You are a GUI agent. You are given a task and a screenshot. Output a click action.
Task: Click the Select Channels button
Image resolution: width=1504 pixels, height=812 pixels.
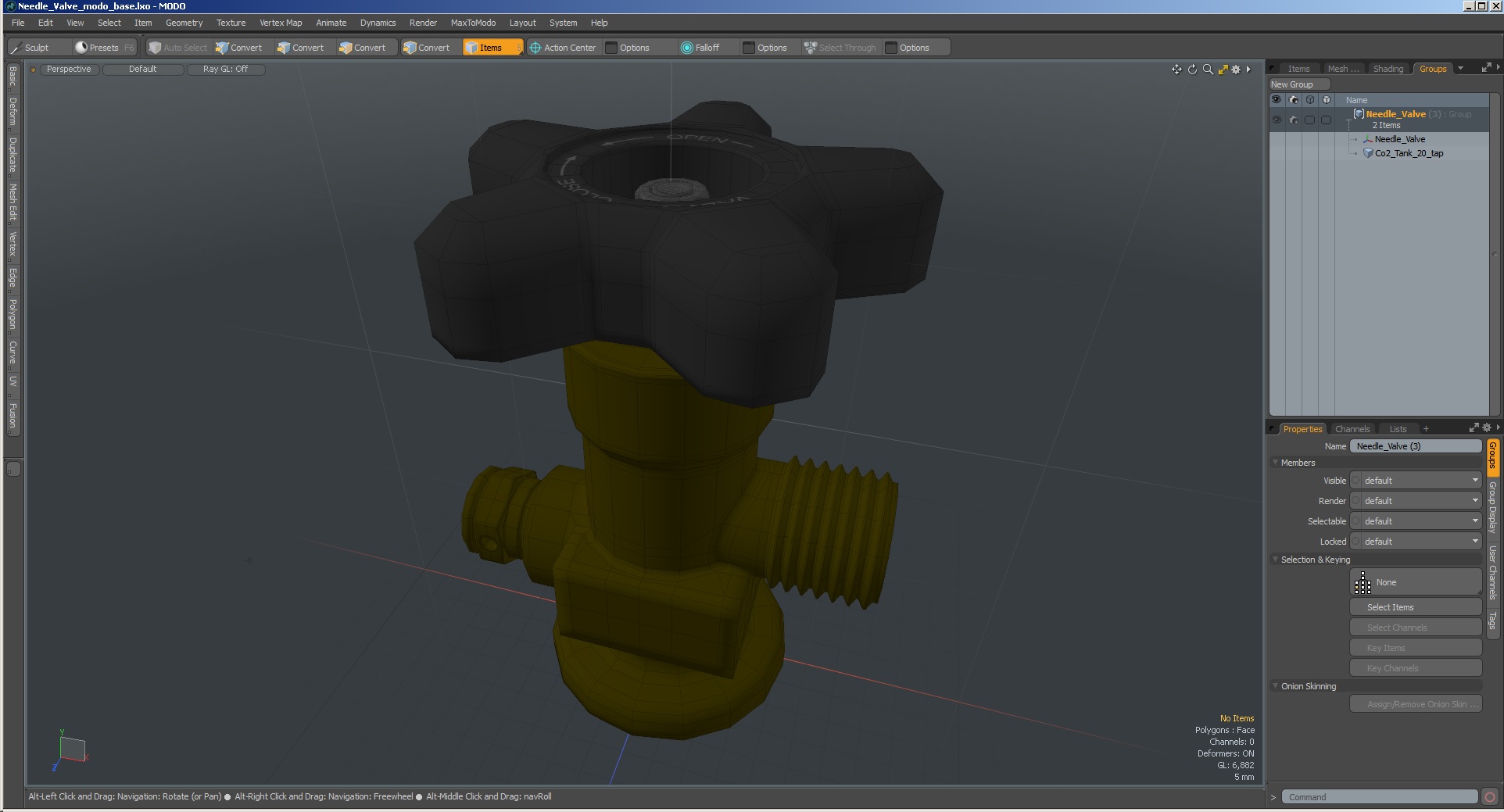point(1416,628)
